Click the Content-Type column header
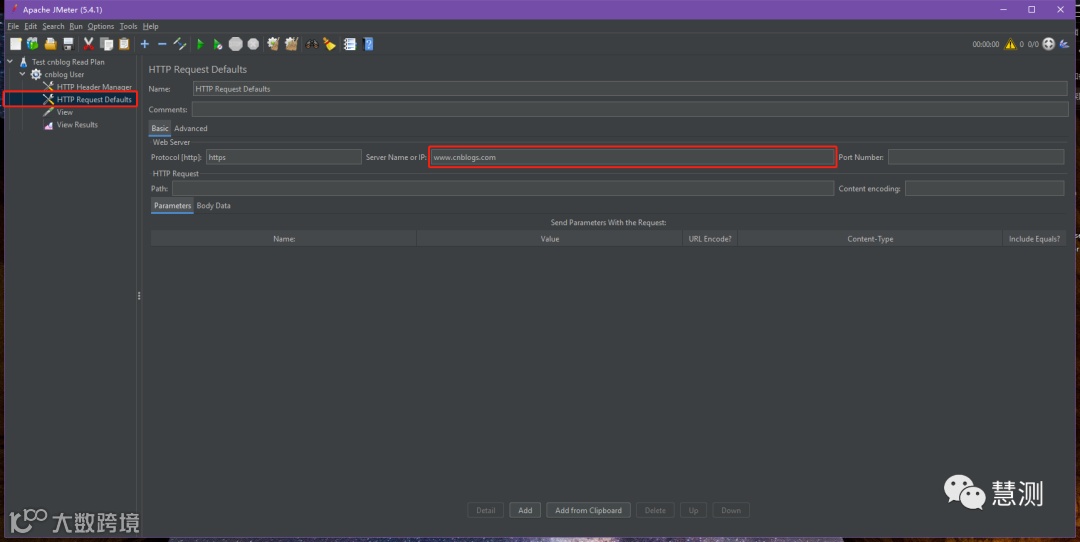The width and height of the screenshot is (1080, 542). [x=870, y=239]
